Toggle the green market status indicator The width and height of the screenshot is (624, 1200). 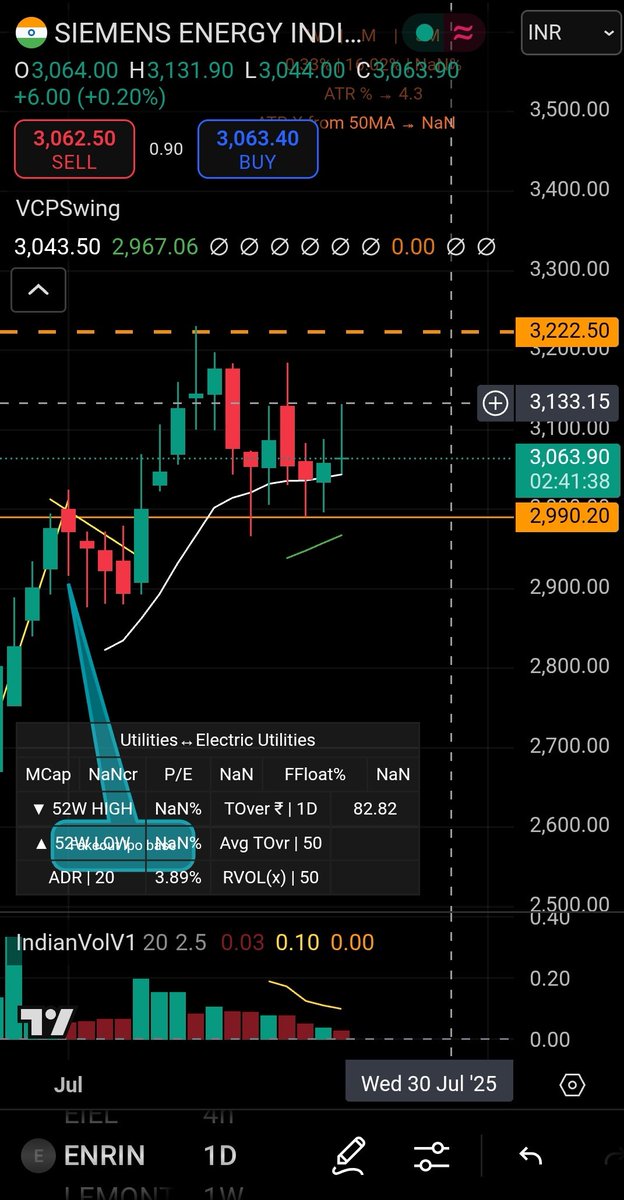tap(427, 33)
